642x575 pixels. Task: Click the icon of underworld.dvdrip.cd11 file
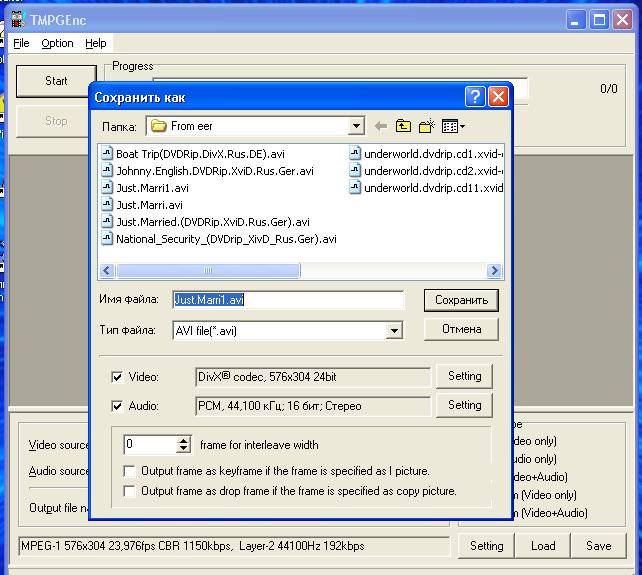click(x=355, y=188)
